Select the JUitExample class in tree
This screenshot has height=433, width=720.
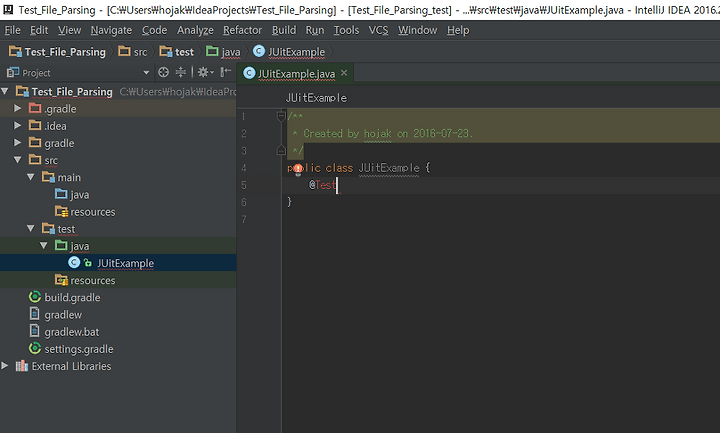click(x=125, y=263)
